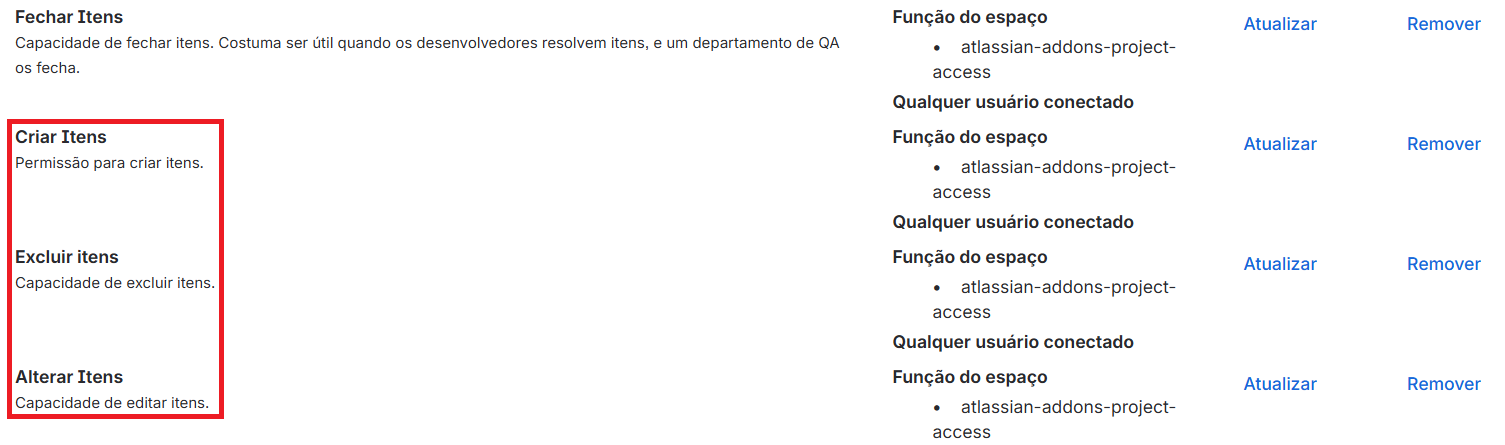
Task: Click the Alterar Itens permission title
Action: click(69, 377)
